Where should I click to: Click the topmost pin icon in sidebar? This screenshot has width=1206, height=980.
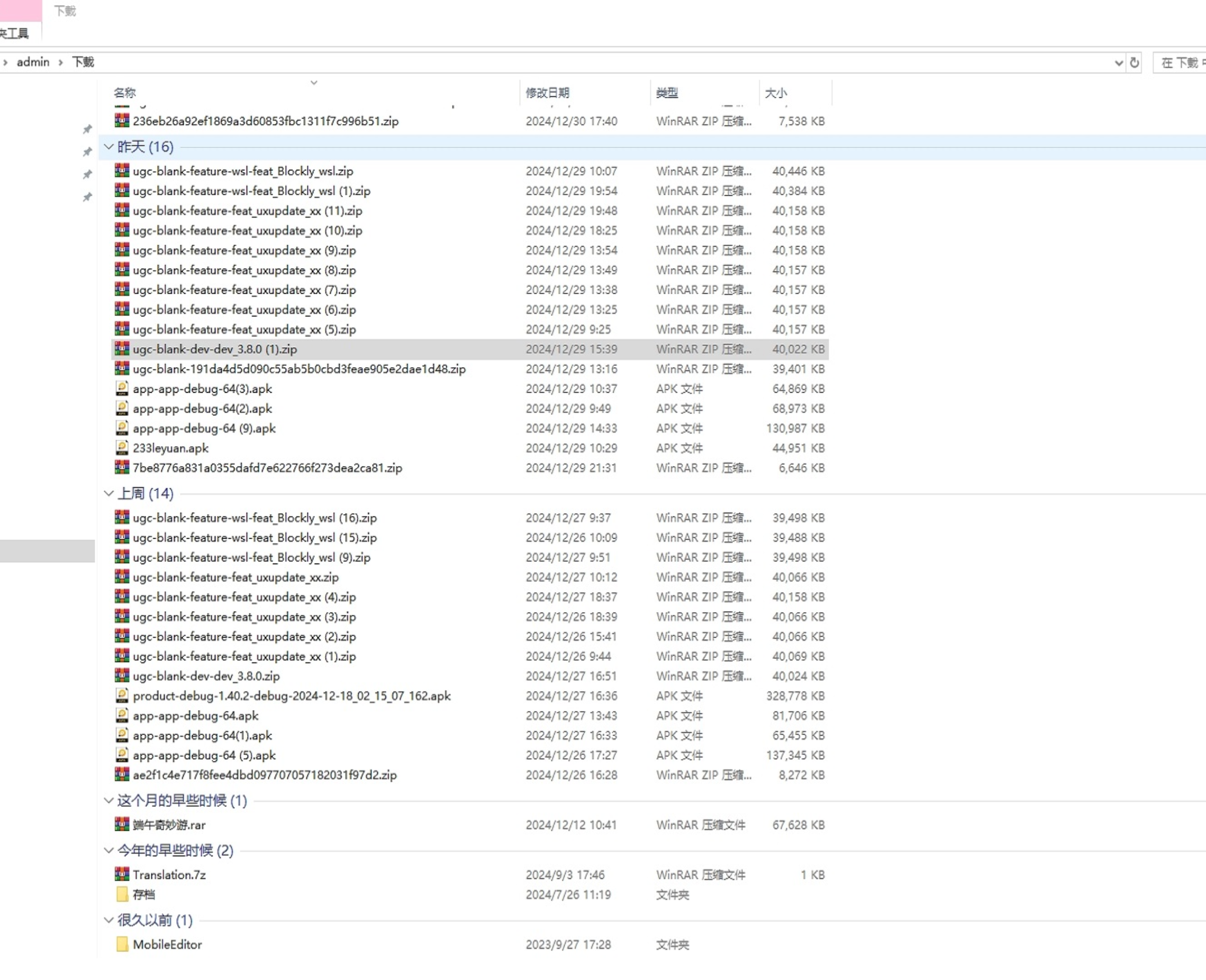click(x=87, y=129)
